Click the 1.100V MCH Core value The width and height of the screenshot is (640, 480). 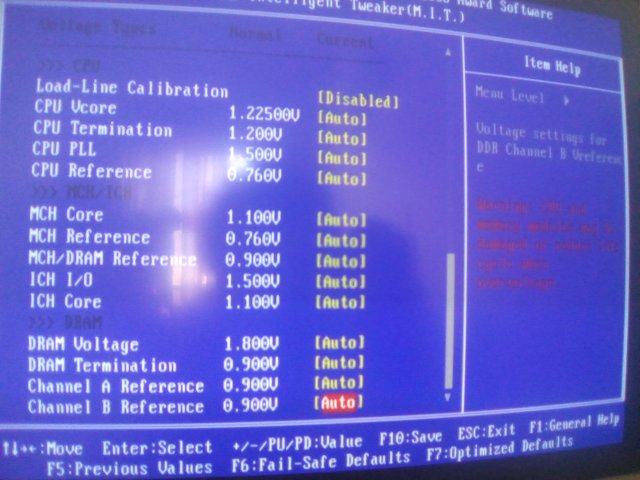(x=253, y=218)
